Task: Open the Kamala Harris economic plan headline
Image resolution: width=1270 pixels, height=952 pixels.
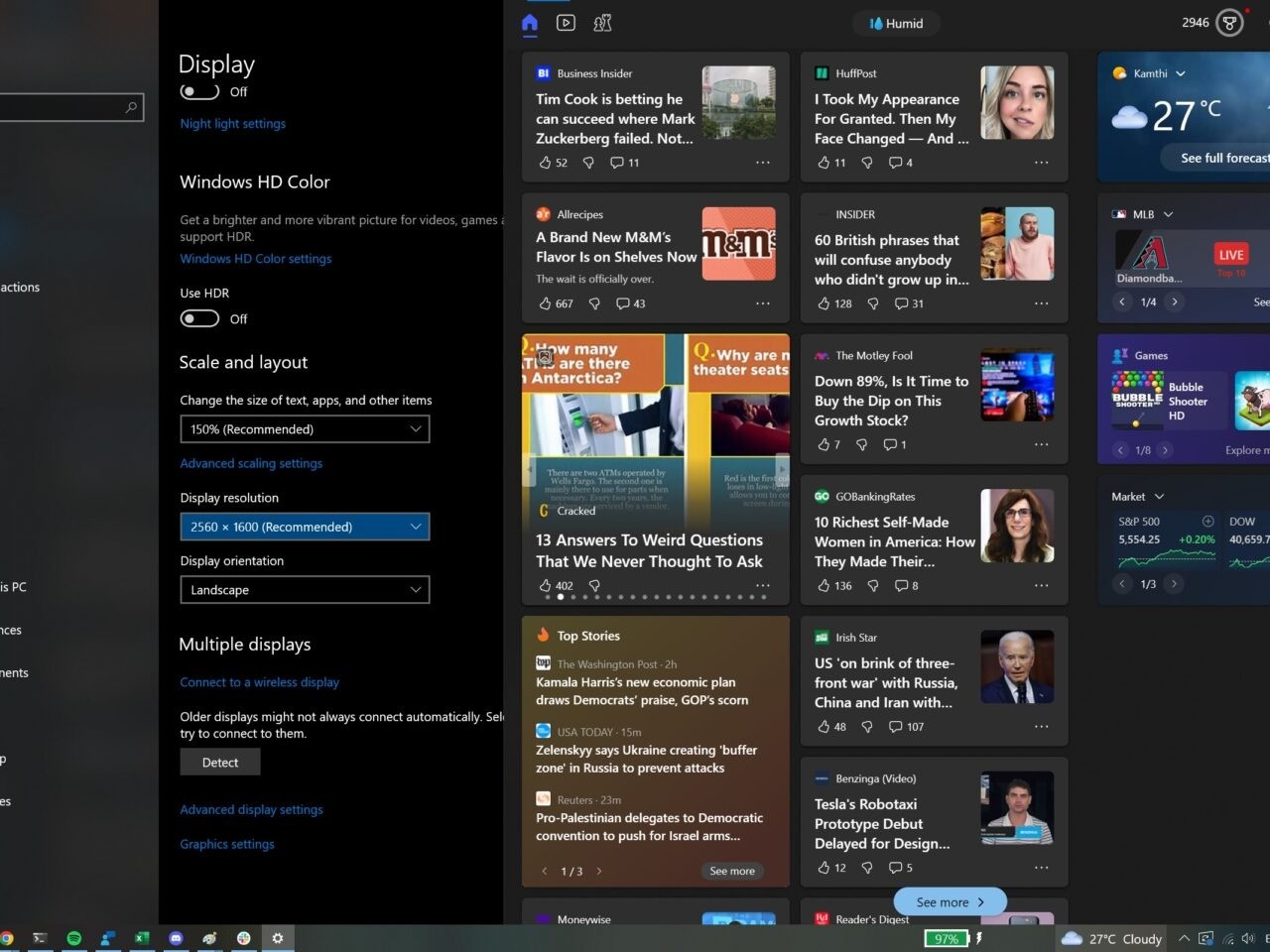Action: pyautogui.click(x=642, y=691)
